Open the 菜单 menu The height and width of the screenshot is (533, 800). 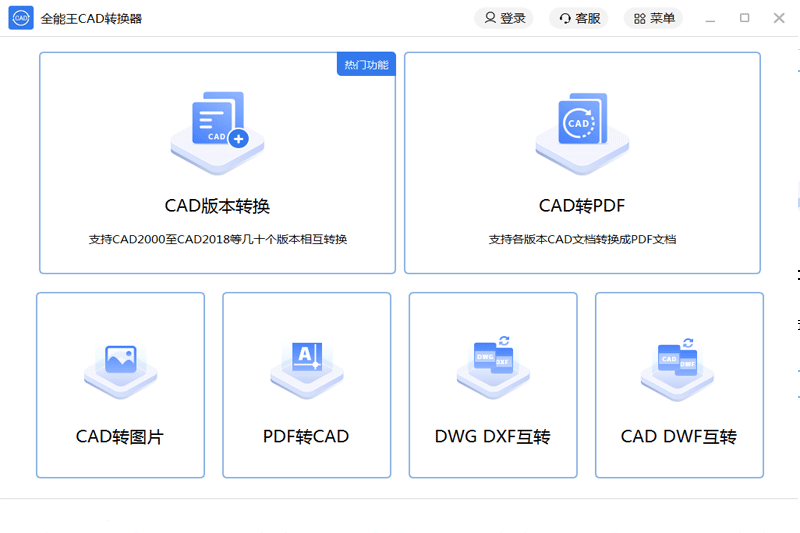click(653, 18)
